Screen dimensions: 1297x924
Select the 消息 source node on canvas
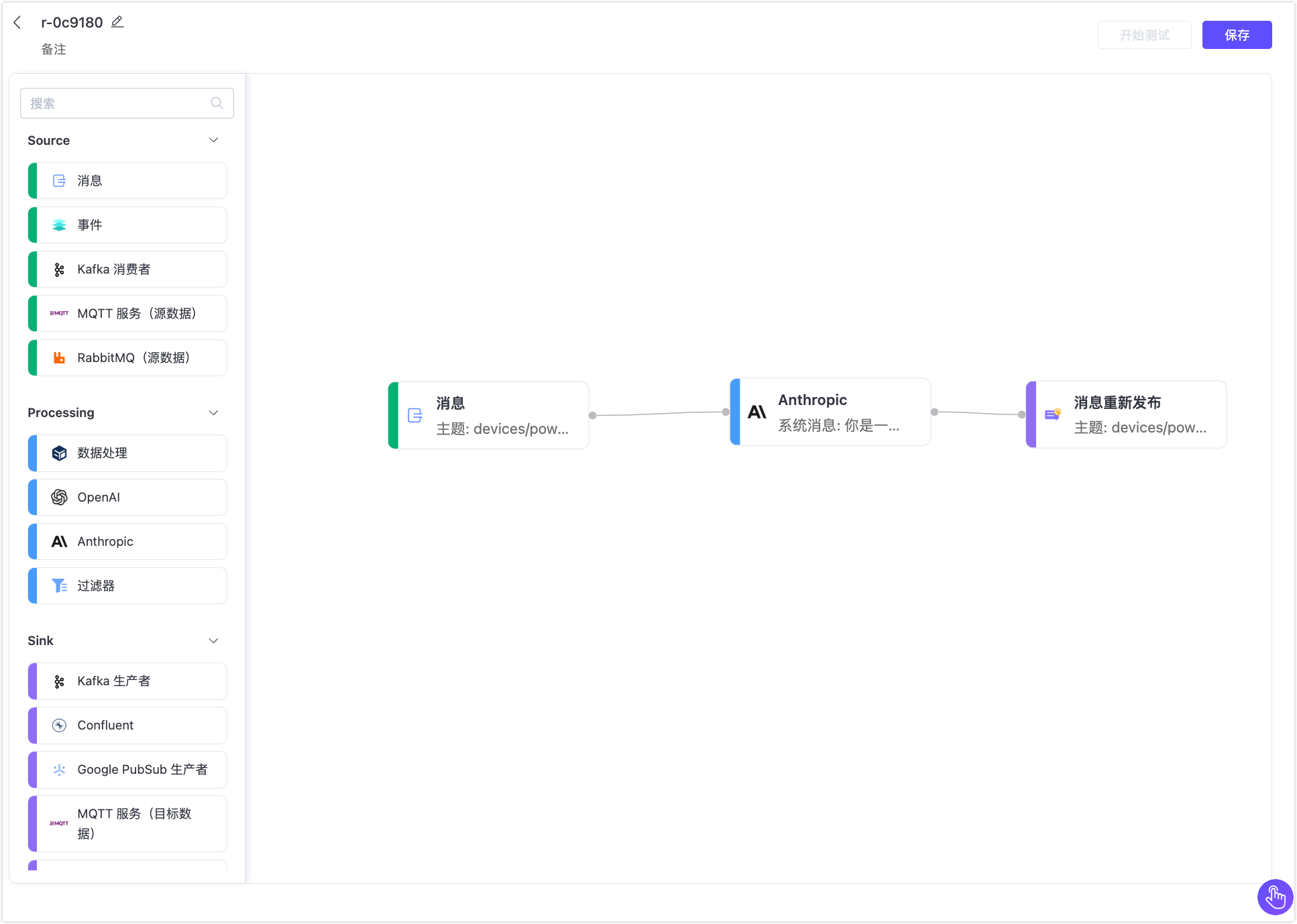(488, 416)
